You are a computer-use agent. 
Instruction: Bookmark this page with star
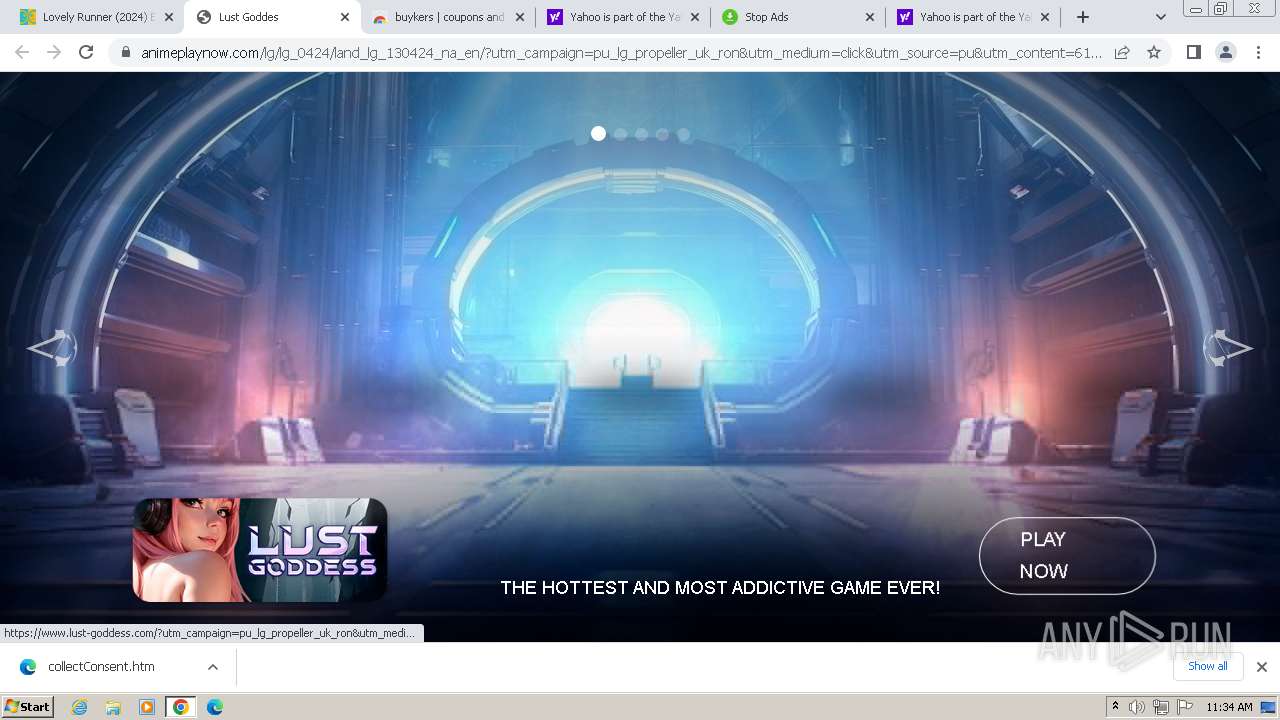[1154, 52]
